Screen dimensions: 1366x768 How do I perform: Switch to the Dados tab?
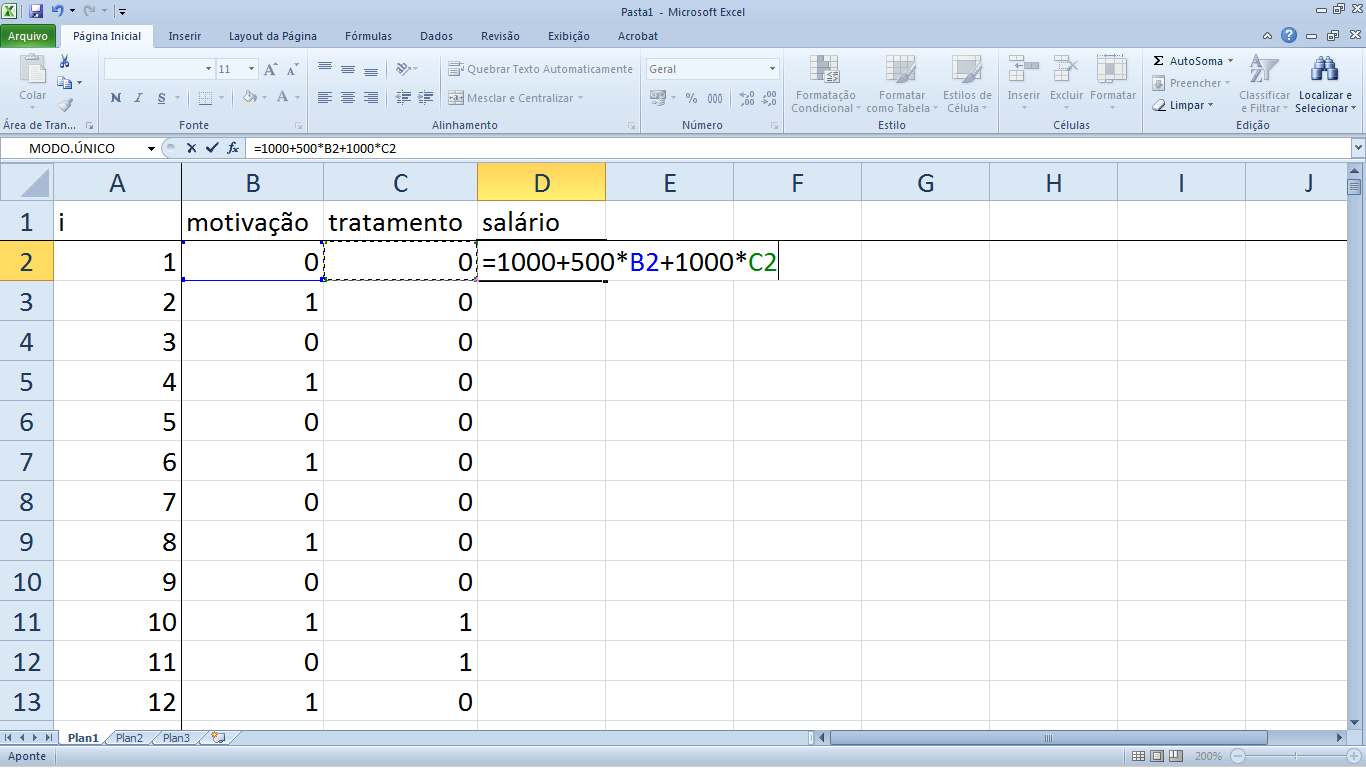[x=436, y=36]
